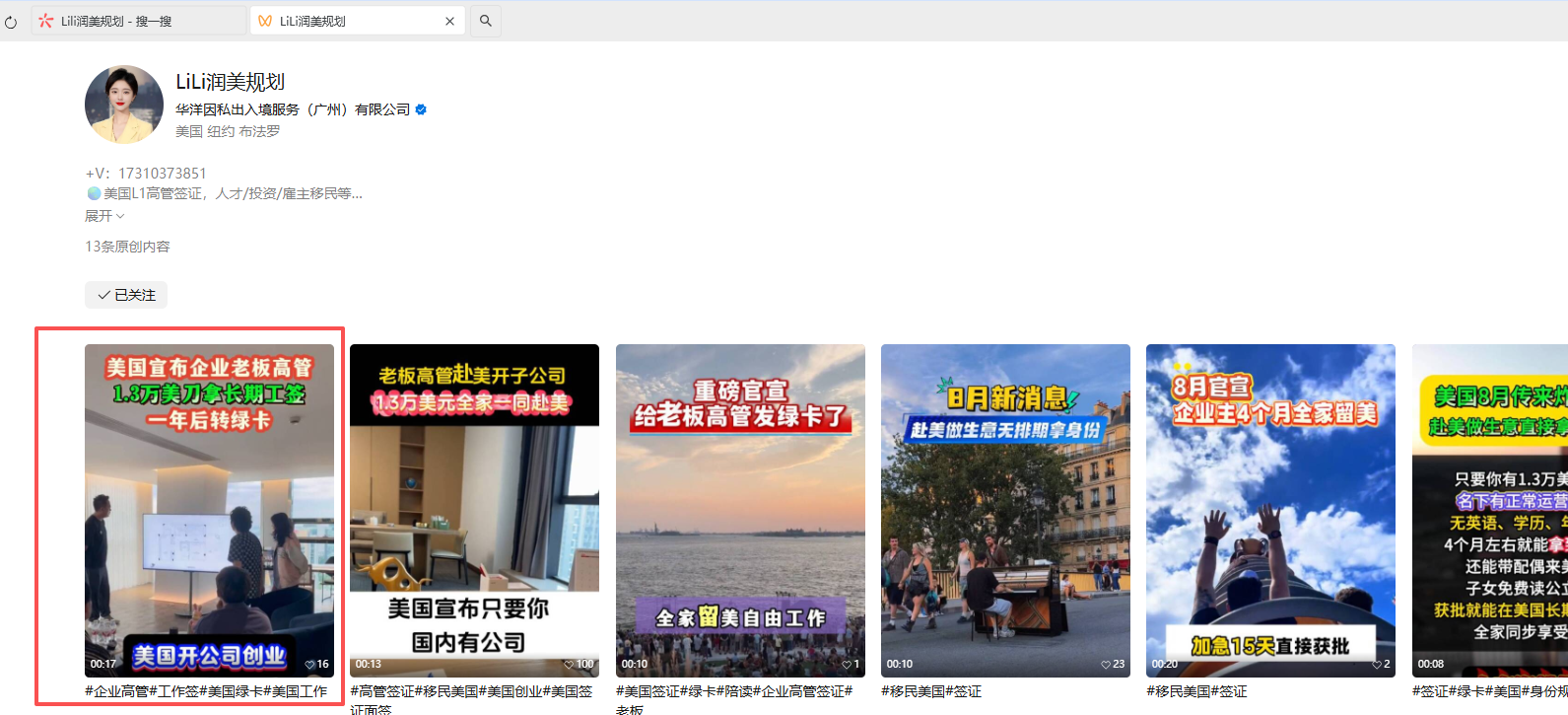Click the heart icon showing 1 like
The image size is (1568, 715).
coord(847,665)
